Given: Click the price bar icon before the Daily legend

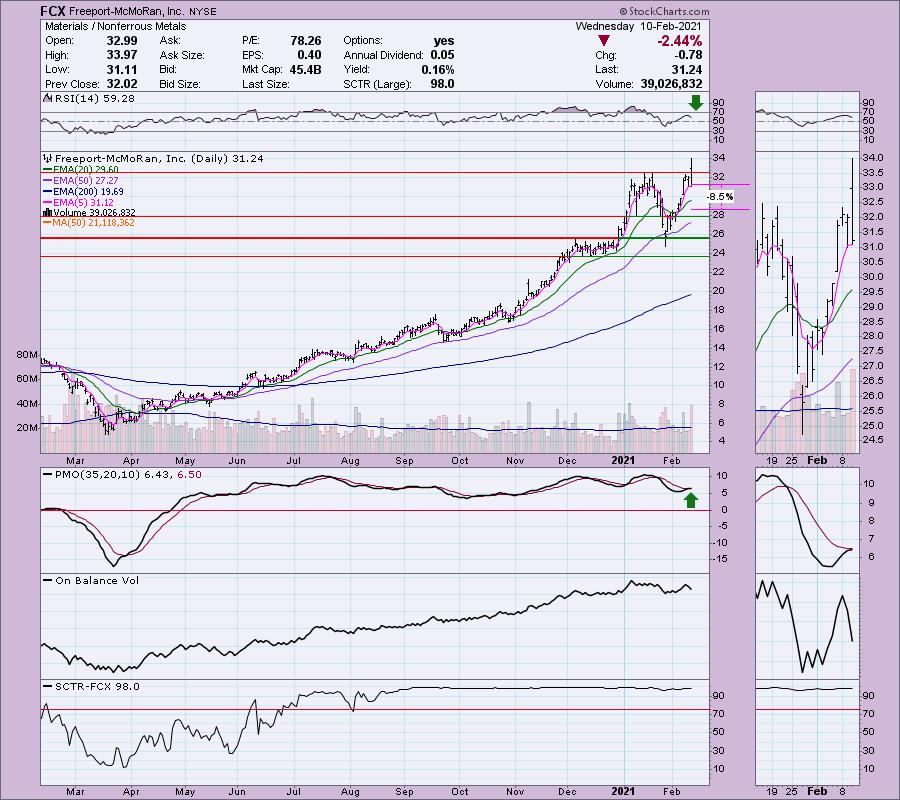Looking at the screenshot, I should (x=48, y=158).
